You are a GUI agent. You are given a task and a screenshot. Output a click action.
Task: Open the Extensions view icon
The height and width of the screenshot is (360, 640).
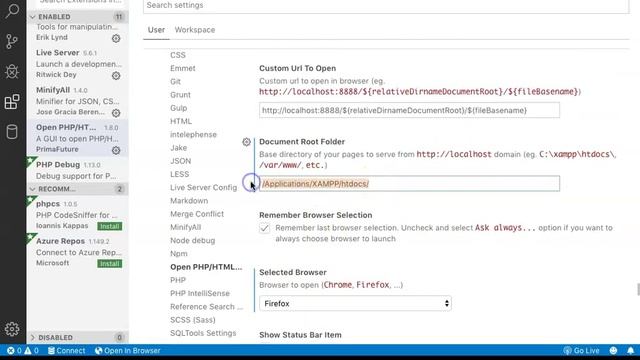pos(12,102)
